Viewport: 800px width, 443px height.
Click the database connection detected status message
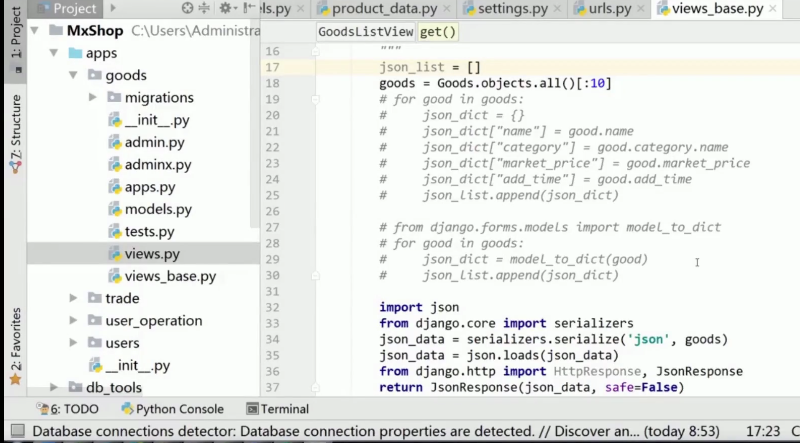click(x=376, y=431)
